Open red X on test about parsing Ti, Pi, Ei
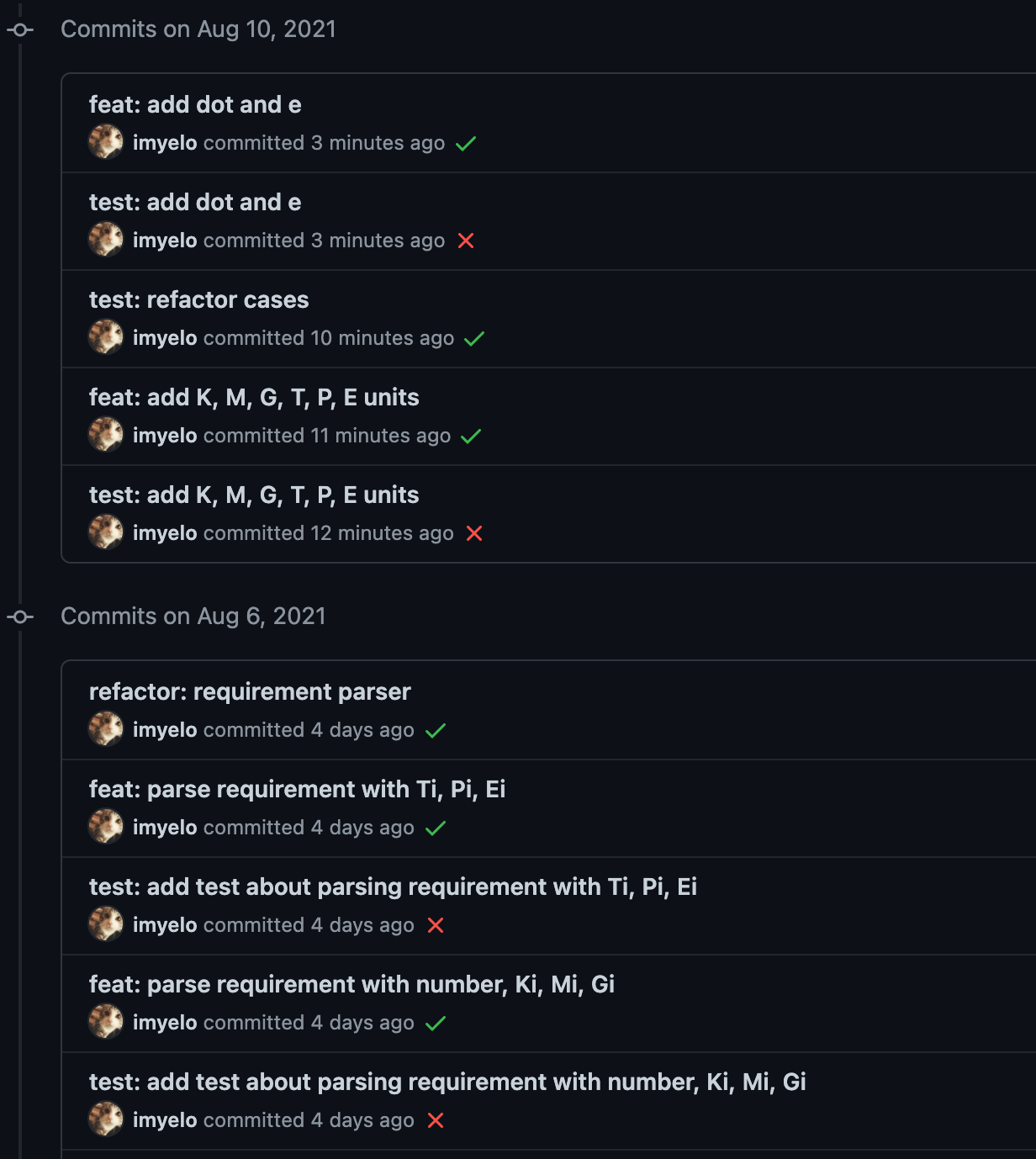The height and width of the screenshot is (1159, 1036). pos(436,925)
